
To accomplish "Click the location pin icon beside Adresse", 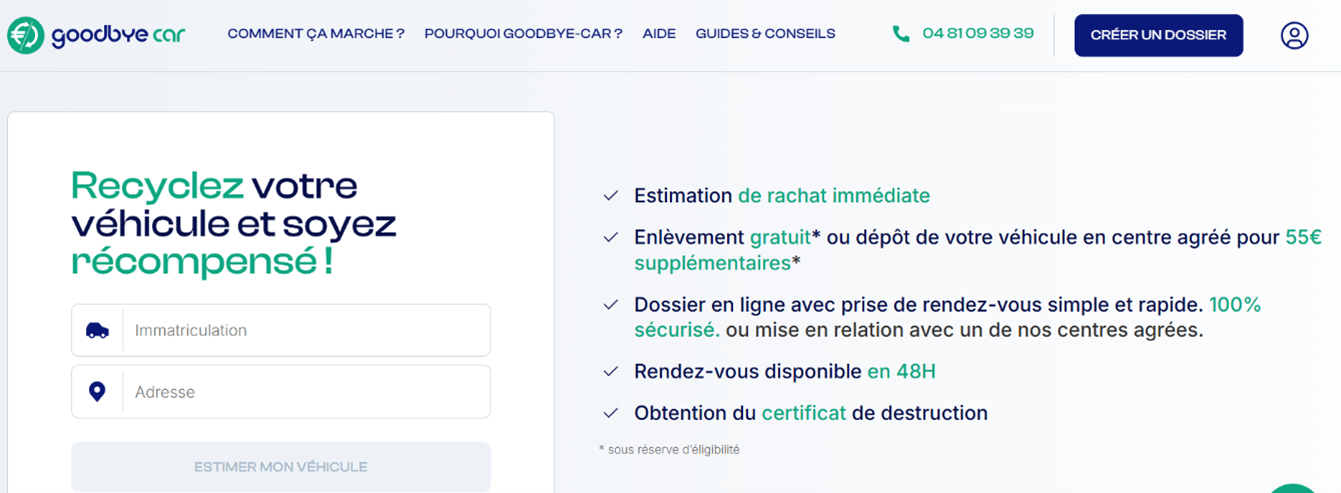I will pos(97,392).
